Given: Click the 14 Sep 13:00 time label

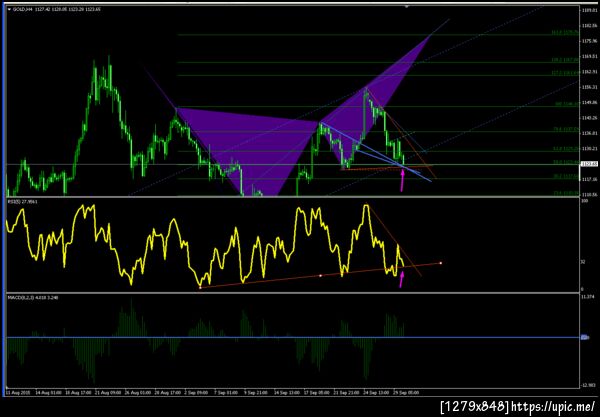Looking at the screenshot, I should tap(287, 393).
